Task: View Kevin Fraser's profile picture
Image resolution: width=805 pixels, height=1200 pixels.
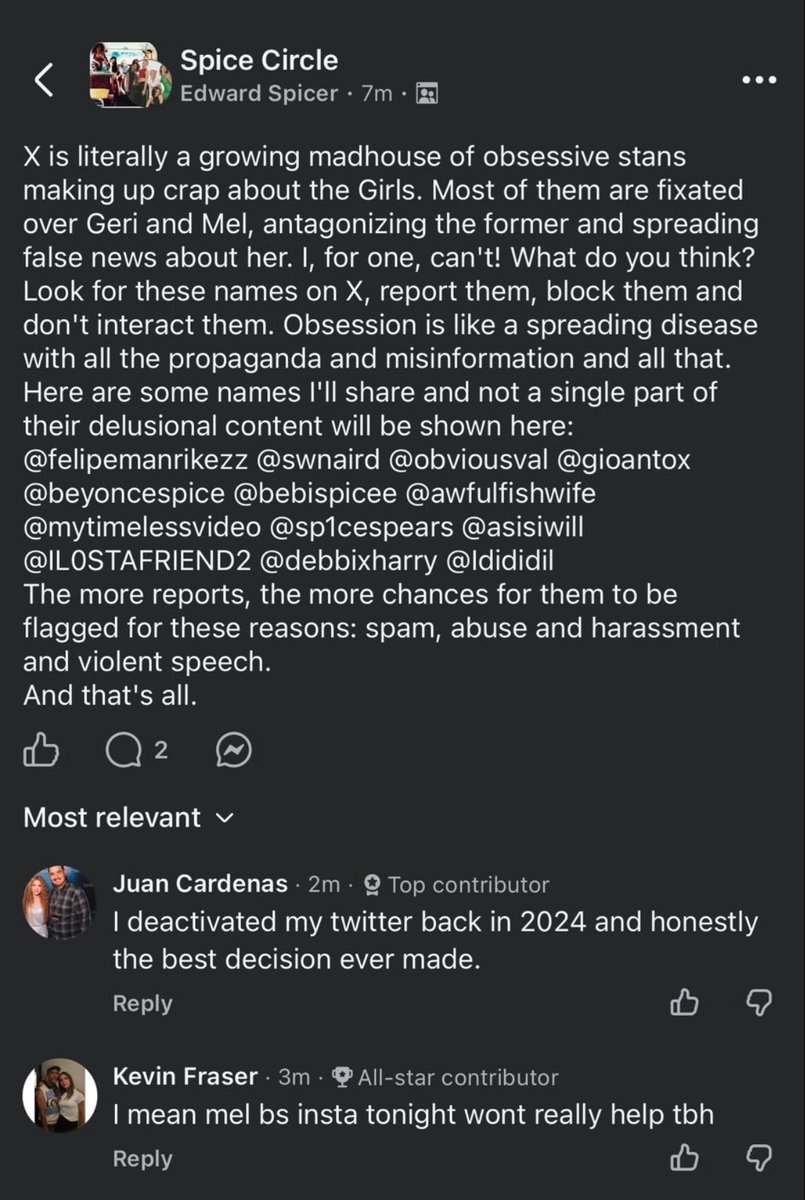Action: [58, 1094]
